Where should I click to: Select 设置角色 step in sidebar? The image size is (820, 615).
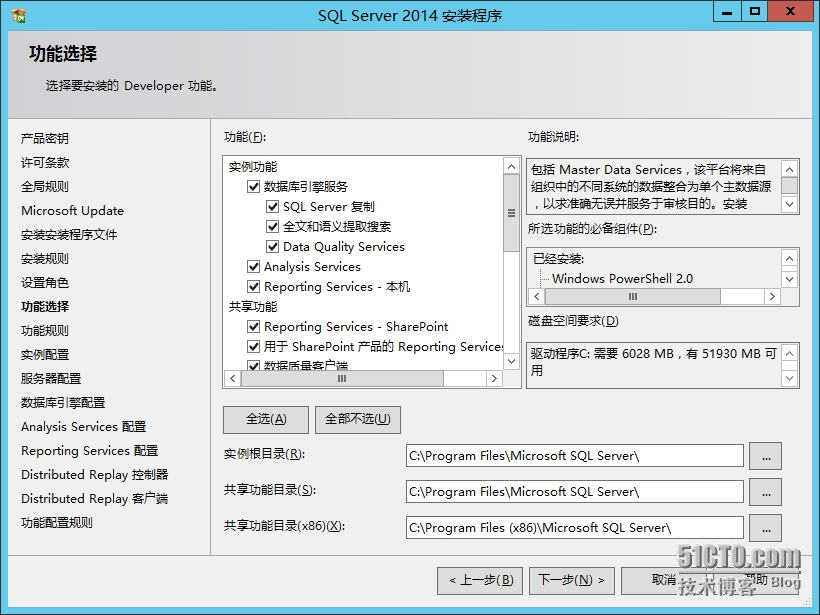45,283
